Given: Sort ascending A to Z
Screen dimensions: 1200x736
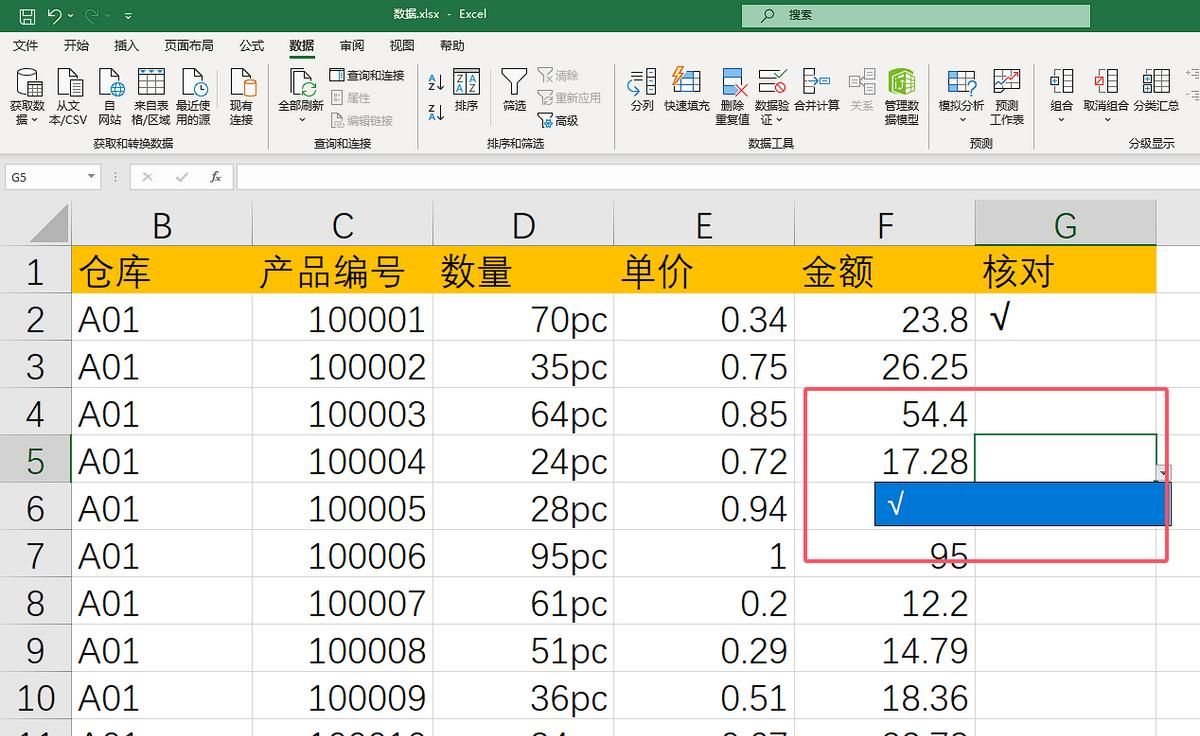Looking at the screenshot, I should pos(436,83).
